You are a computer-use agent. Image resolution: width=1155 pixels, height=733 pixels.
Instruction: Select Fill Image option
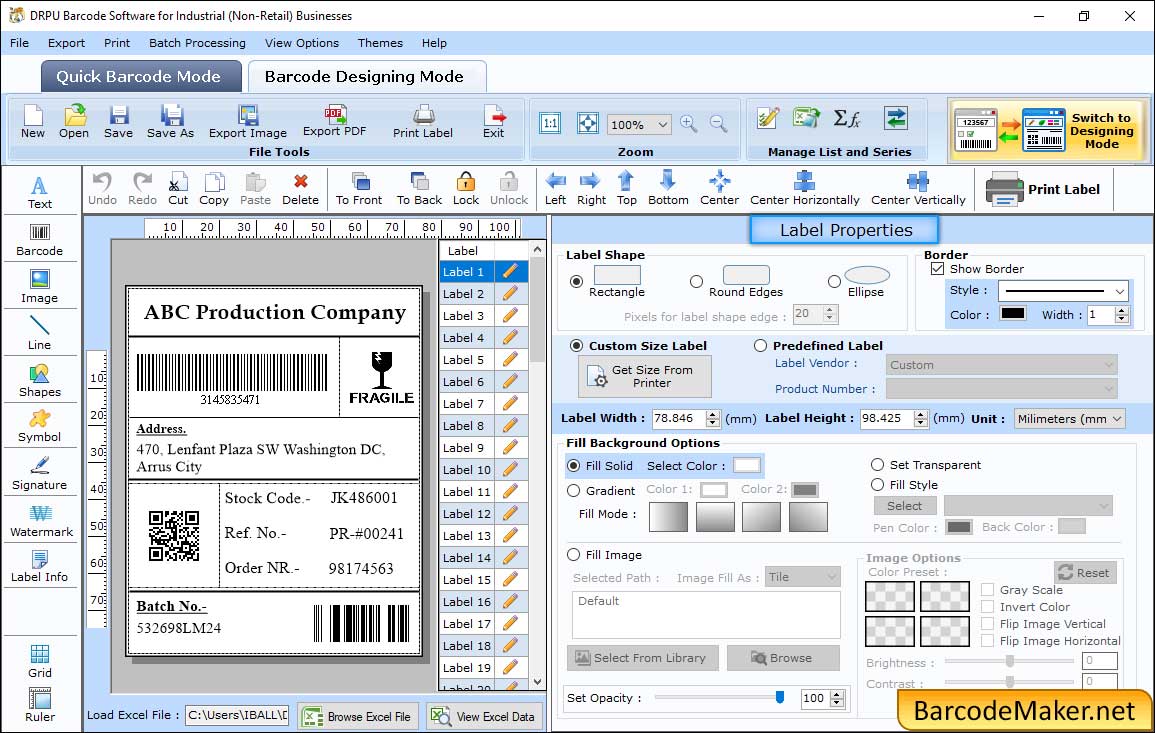[x=574, y=555]
